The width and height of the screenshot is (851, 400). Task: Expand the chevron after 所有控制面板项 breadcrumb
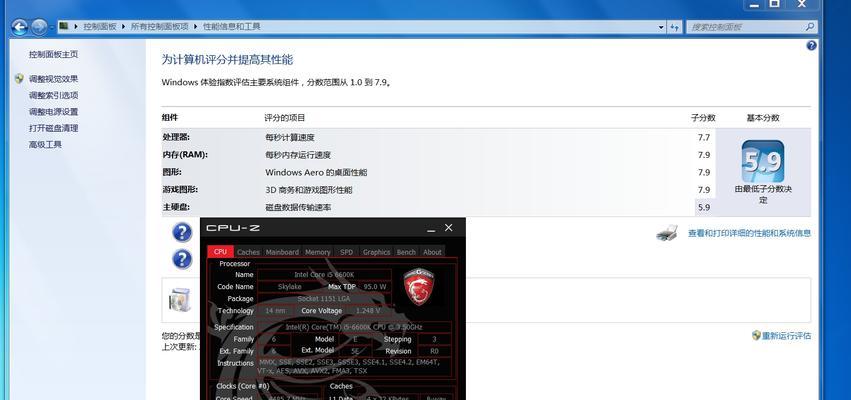coord(196,26)
